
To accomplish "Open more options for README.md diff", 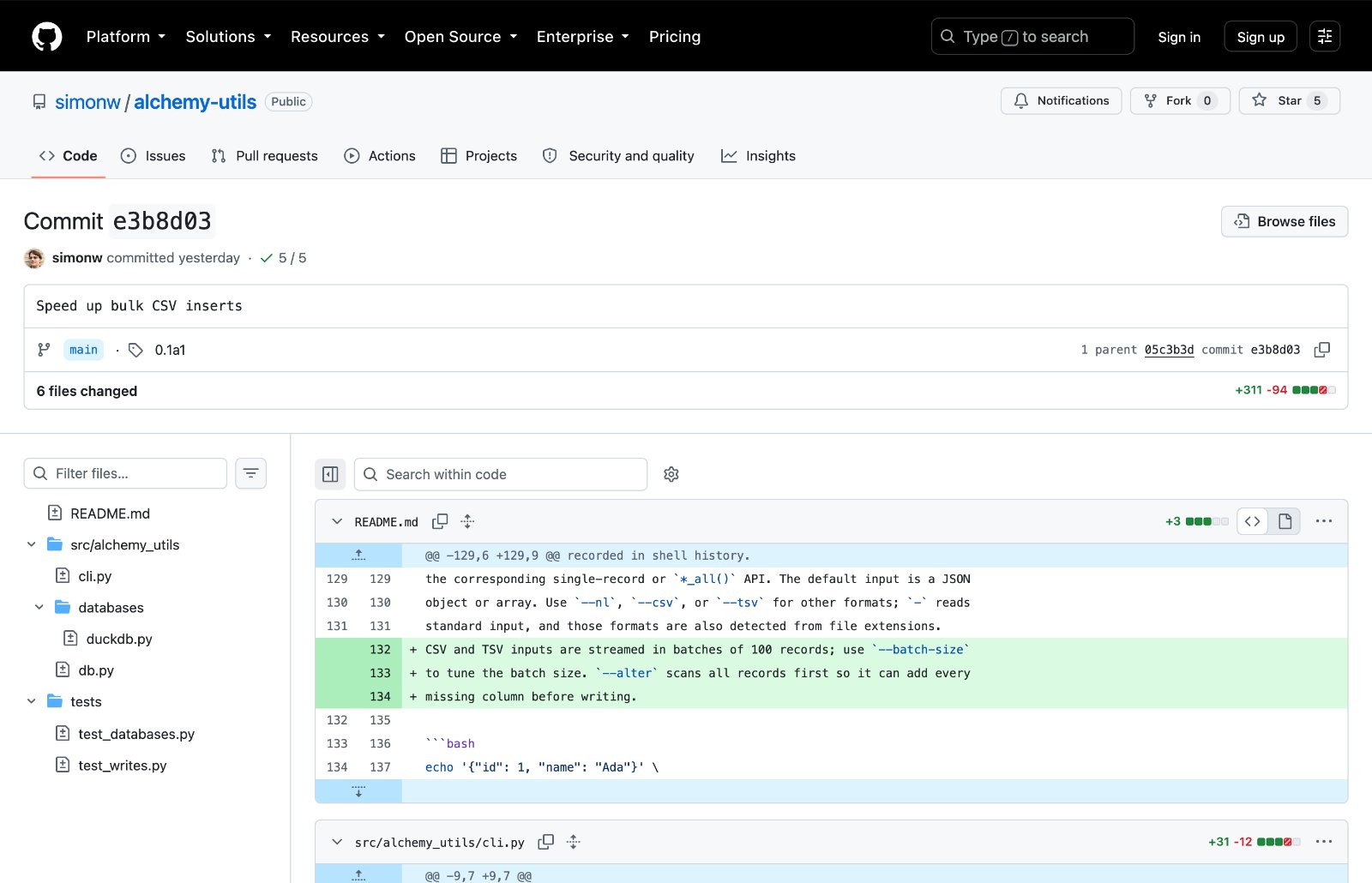I will [x=1324, y=521].
